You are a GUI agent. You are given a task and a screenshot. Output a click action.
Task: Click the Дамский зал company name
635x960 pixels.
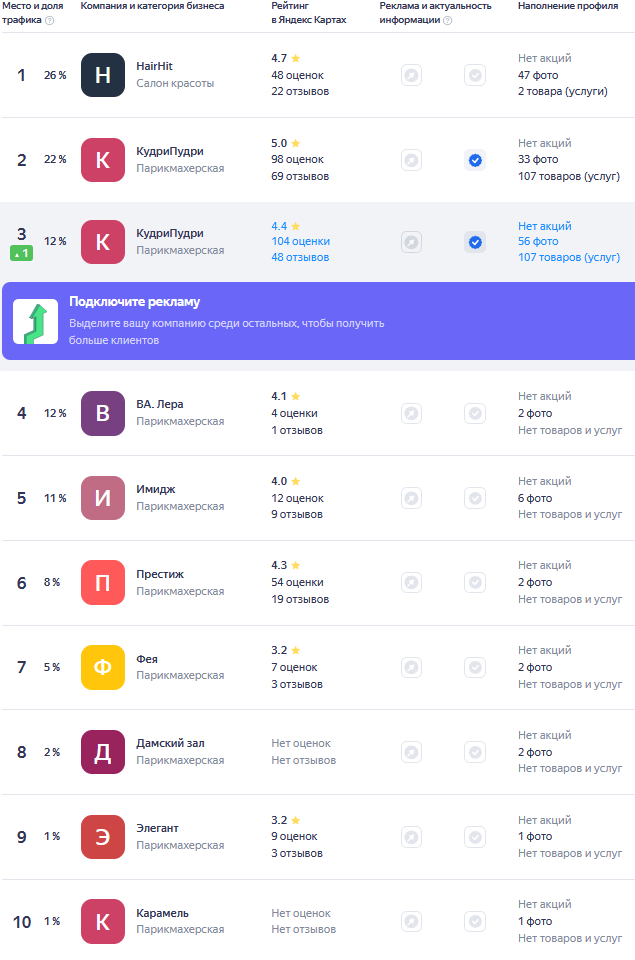170,743
